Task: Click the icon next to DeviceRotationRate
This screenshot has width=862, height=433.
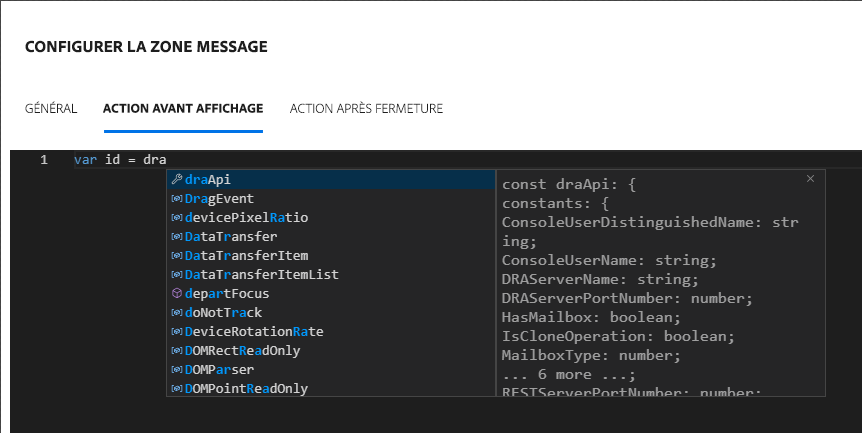Action: (177, 332)
